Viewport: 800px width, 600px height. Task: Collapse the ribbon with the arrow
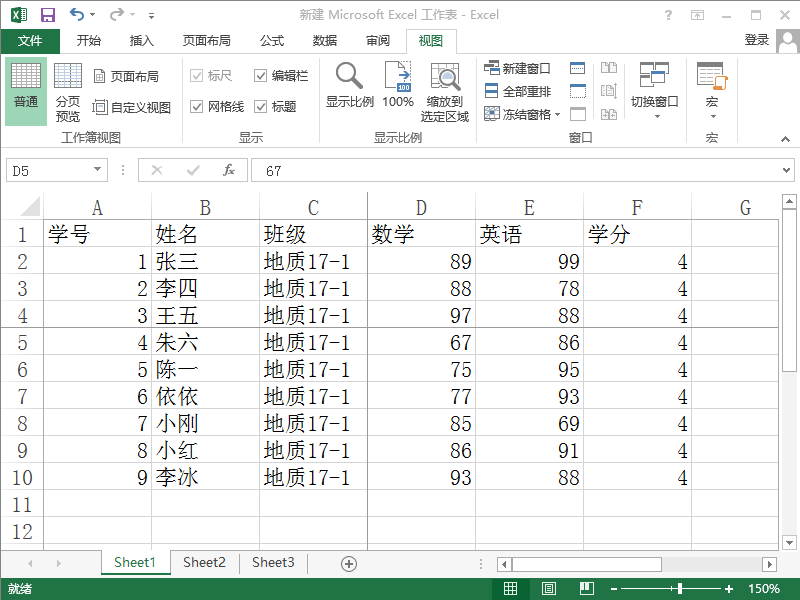[785, 139]
